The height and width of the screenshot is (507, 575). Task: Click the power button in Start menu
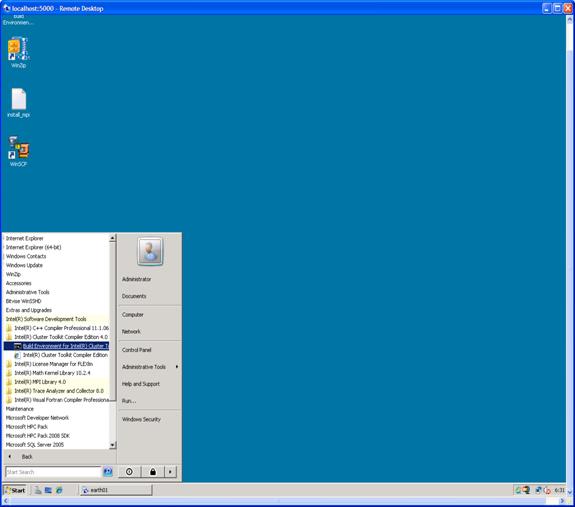pyautogui.click(x=129, y=472)
